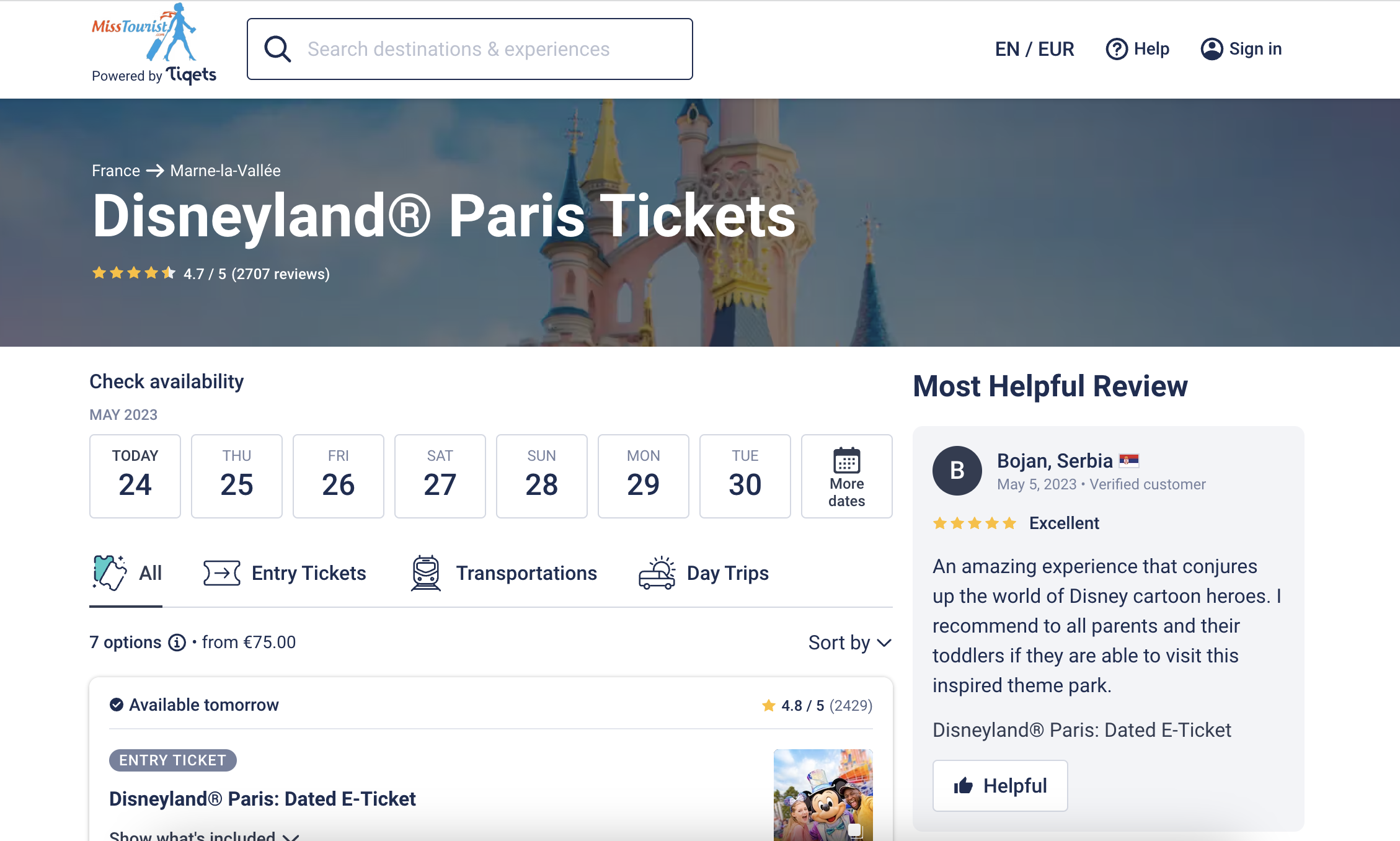Click the Sign in user icon
Viewport: 1400px width, 841px height.
click(x=1212, y=49)
